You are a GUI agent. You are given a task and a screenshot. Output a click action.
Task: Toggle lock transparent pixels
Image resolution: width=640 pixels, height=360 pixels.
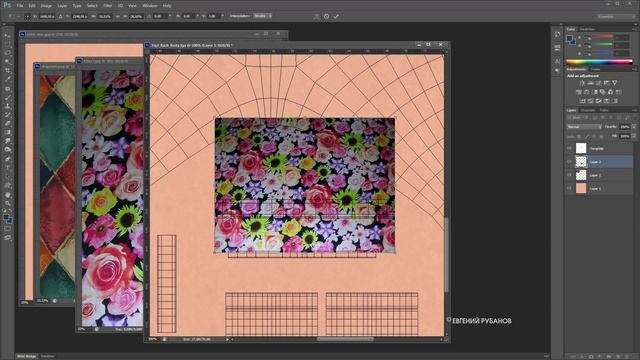click(x=579, y=136)
